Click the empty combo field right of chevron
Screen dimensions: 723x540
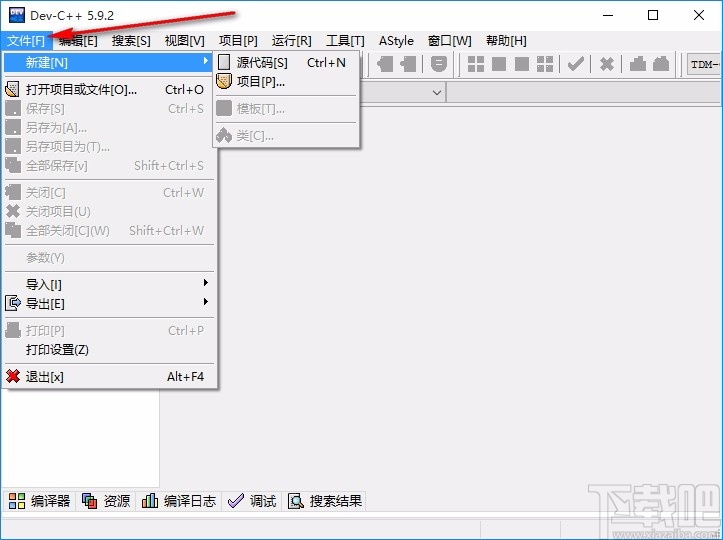tap(584, 93)
